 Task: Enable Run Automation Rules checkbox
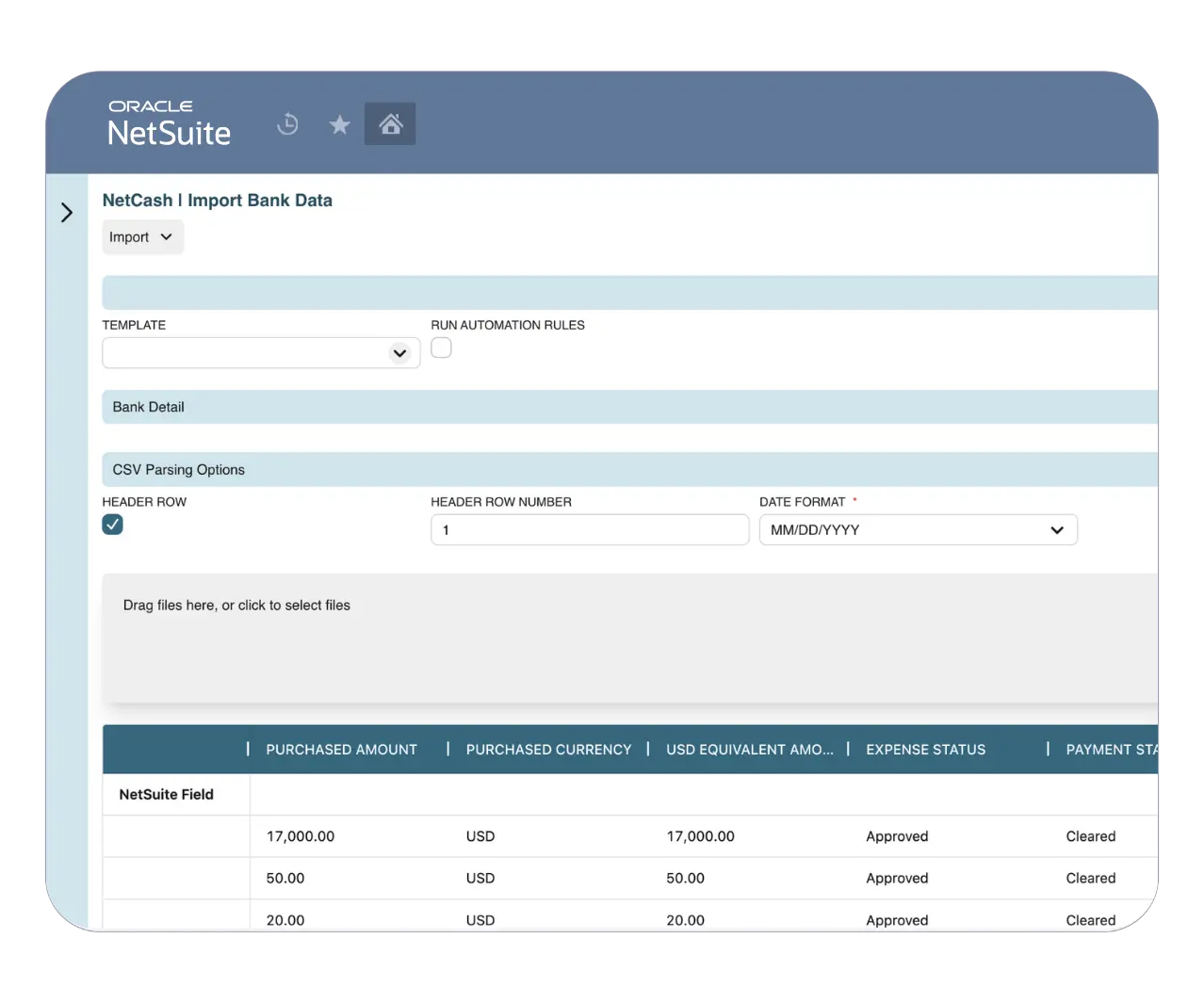[441, 348]
